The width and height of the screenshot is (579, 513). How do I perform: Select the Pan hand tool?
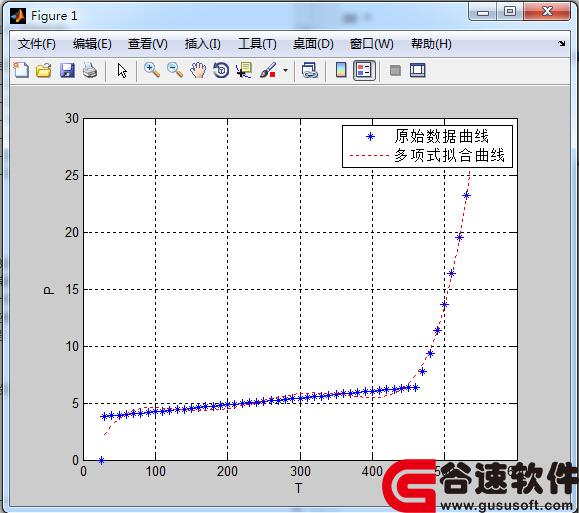click(x=198, y=70)
